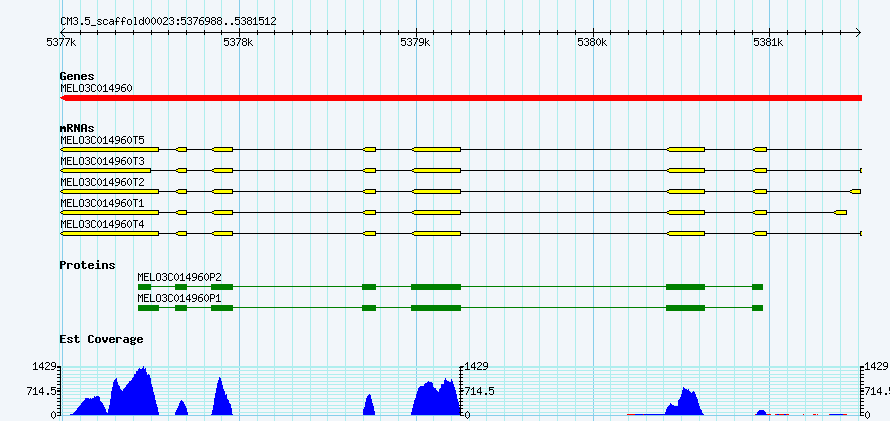890x421 pixels.
Task: Open the Est Coverage track heading
Action: click(x=101, y=339)
